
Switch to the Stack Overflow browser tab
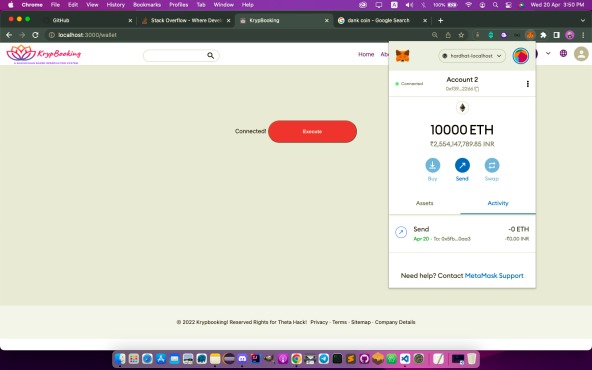pos(186,20)
